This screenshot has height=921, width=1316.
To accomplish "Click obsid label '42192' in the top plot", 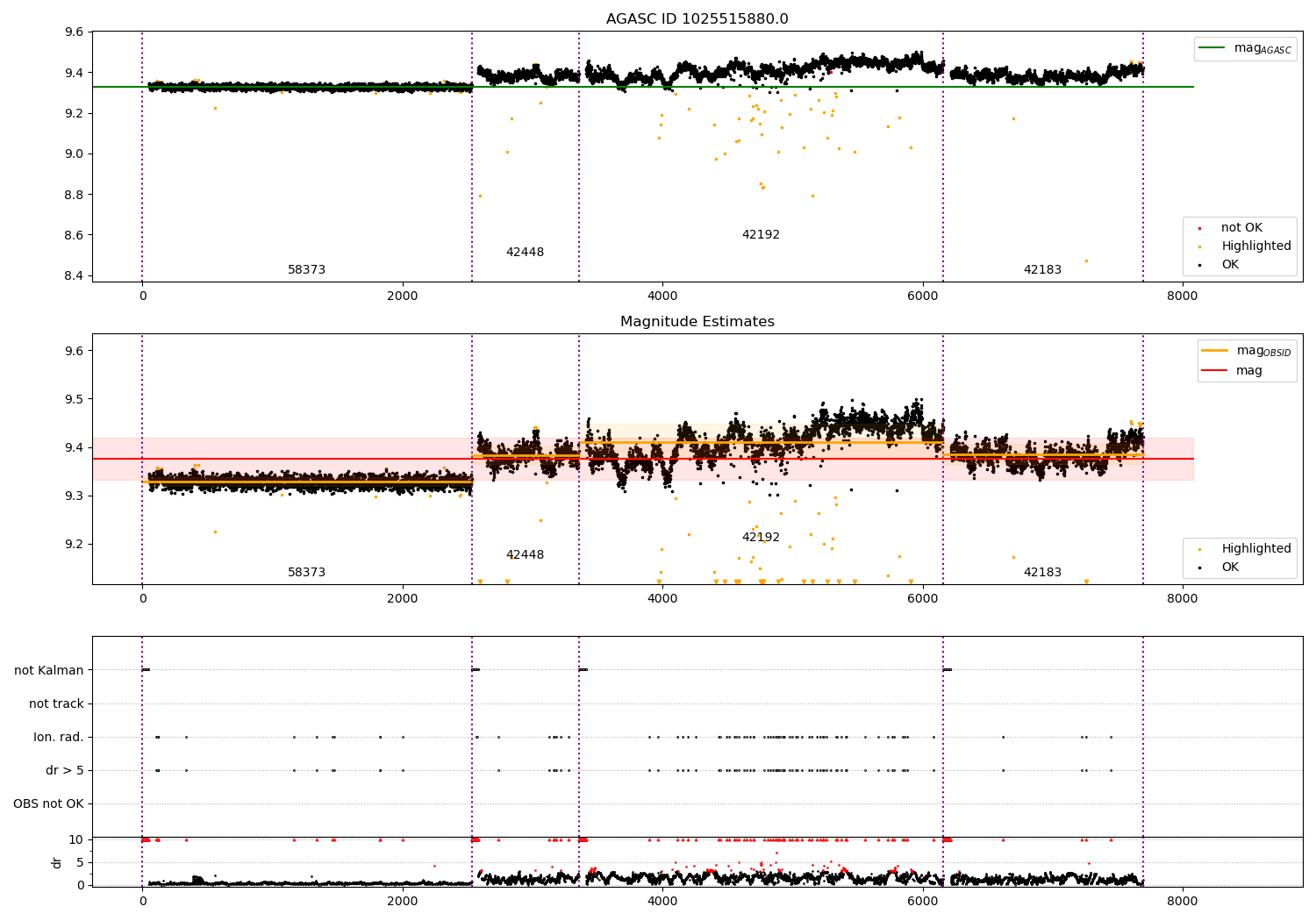I will pyautogui.click(x=761, y=235).
